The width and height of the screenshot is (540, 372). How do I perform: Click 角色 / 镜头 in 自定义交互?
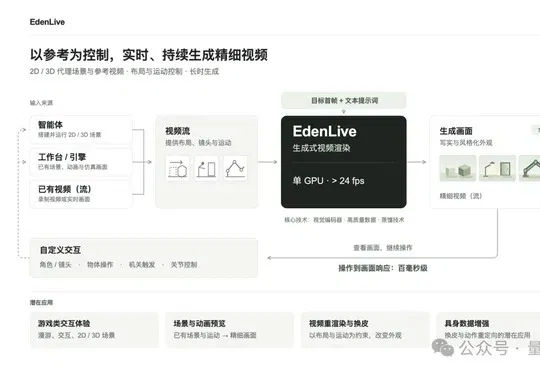point(56,265)
